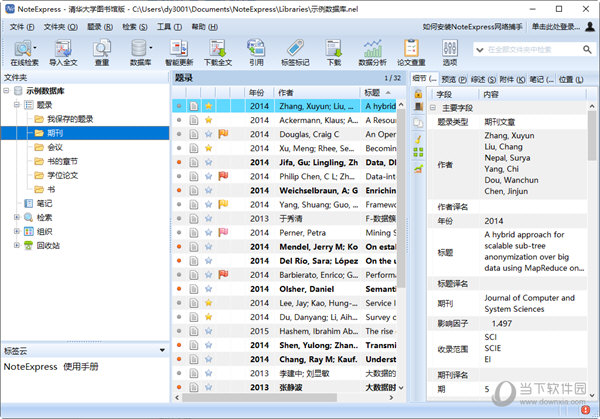Expand the 回收站 tree node
Viewport: 600px width, 419px height.
click(16, 245)
